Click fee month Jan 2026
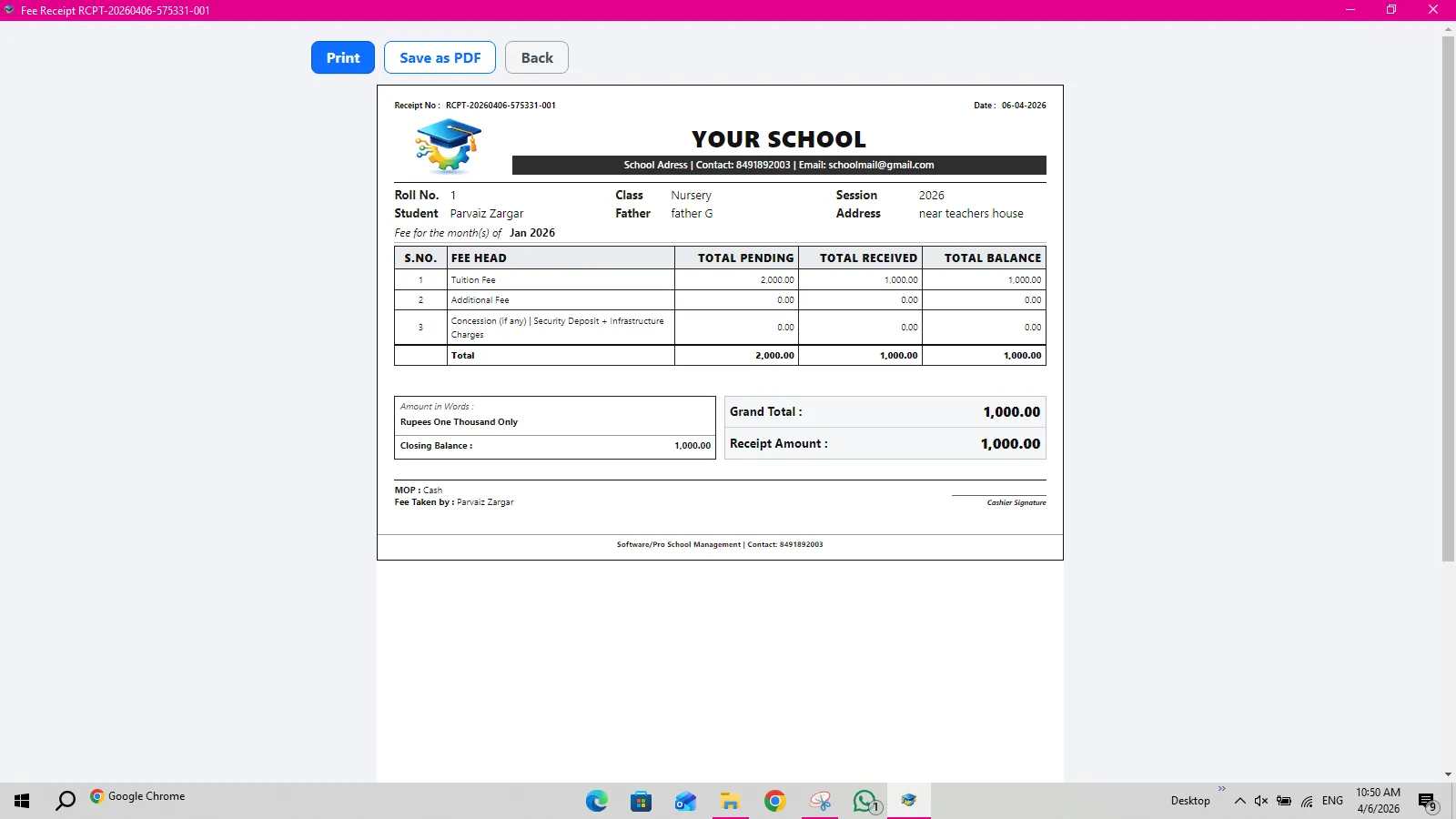 [532, 233]
